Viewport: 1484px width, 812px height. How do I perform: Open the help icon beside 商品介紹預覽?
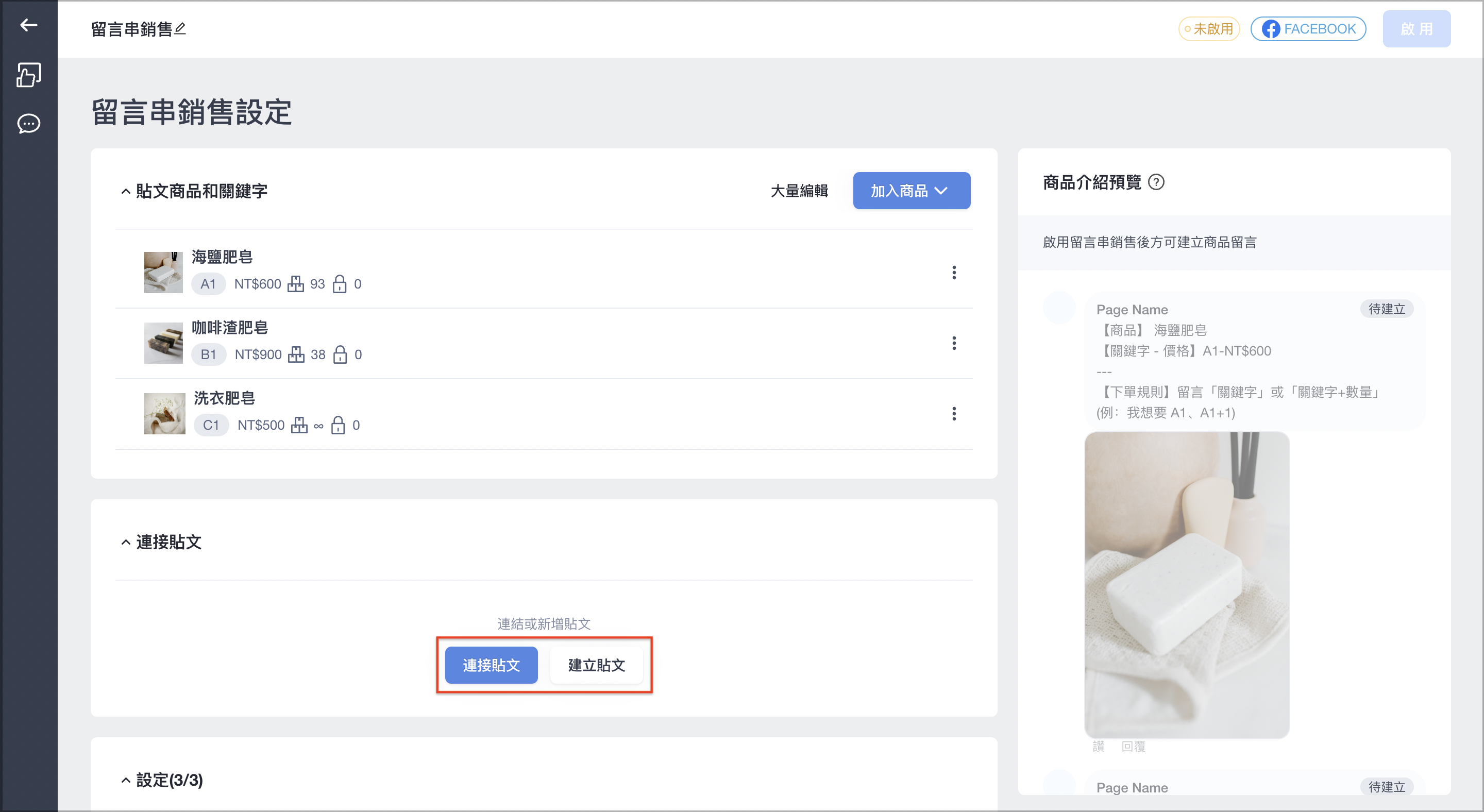1156,182
